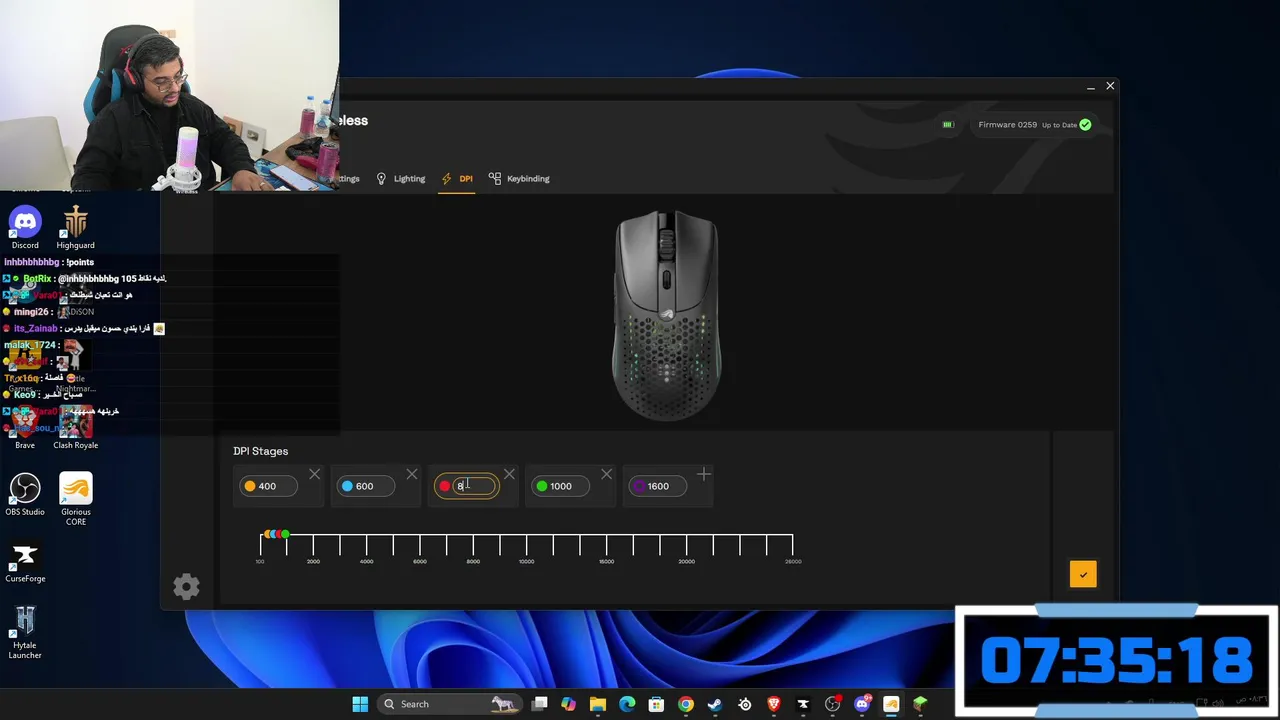Screen dimensions: 1280x720
Task: Click the mouse preview image
Action: pyautogui.click(x=666, y=315)
